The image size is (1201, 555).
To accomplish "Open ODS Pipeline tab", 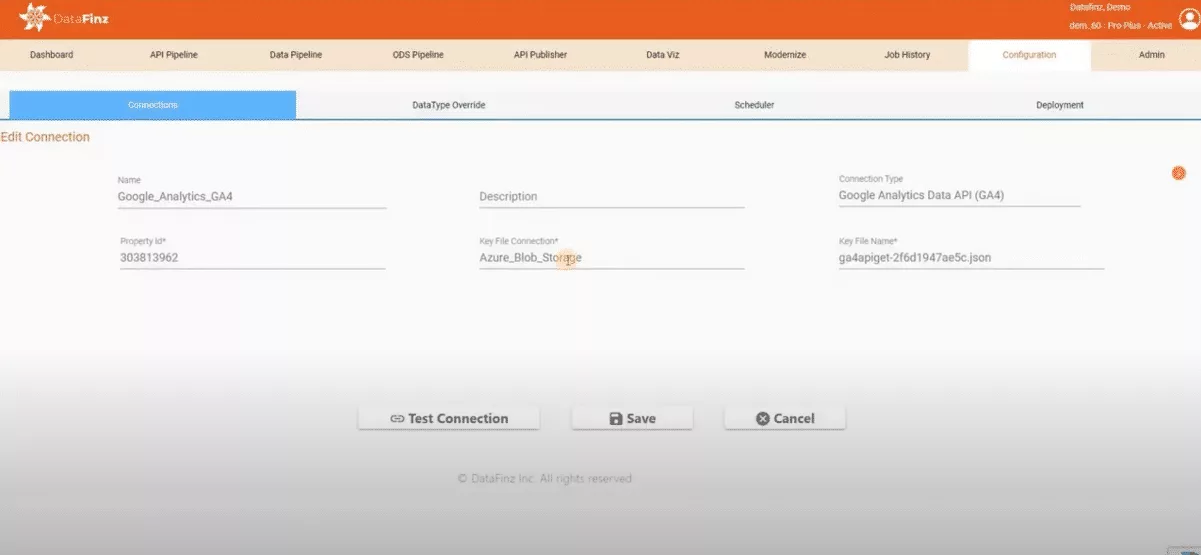I will click(418, 55).
